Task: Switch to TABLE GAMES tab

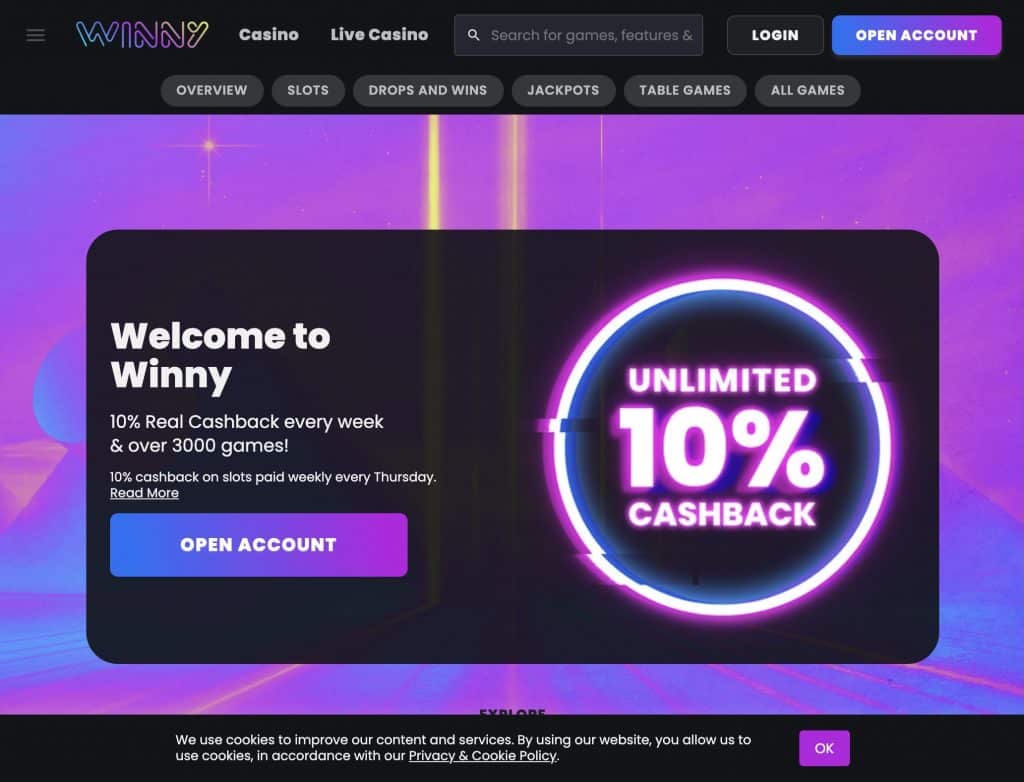Action: coord(684,90)
